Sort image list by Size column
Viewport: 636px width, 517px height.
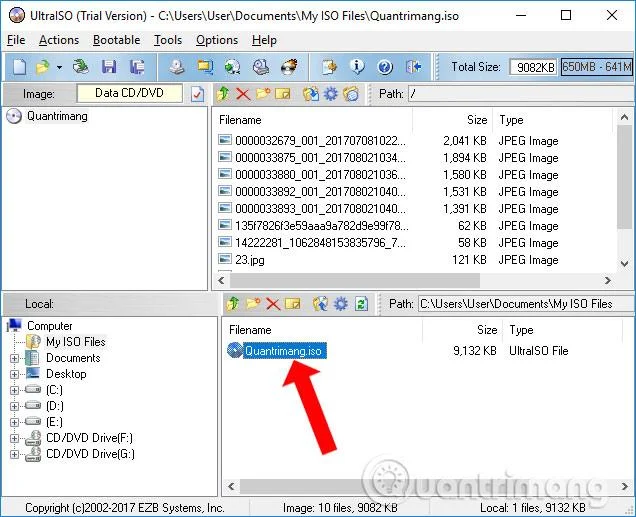point(453,120)
